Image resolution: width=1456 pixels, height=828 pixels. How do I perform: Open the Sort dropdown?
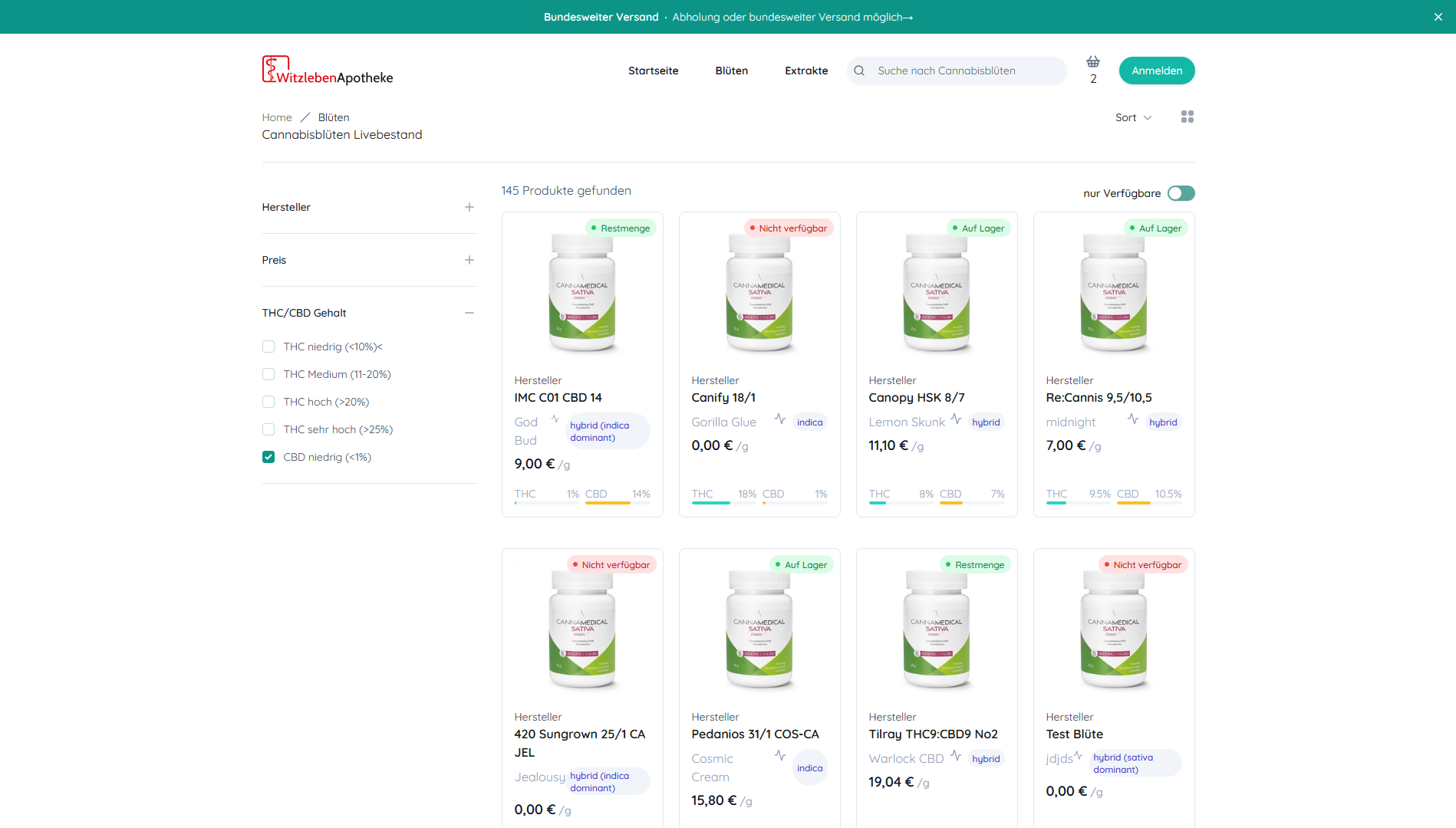pyautogui.click(x=1133, y=117)
